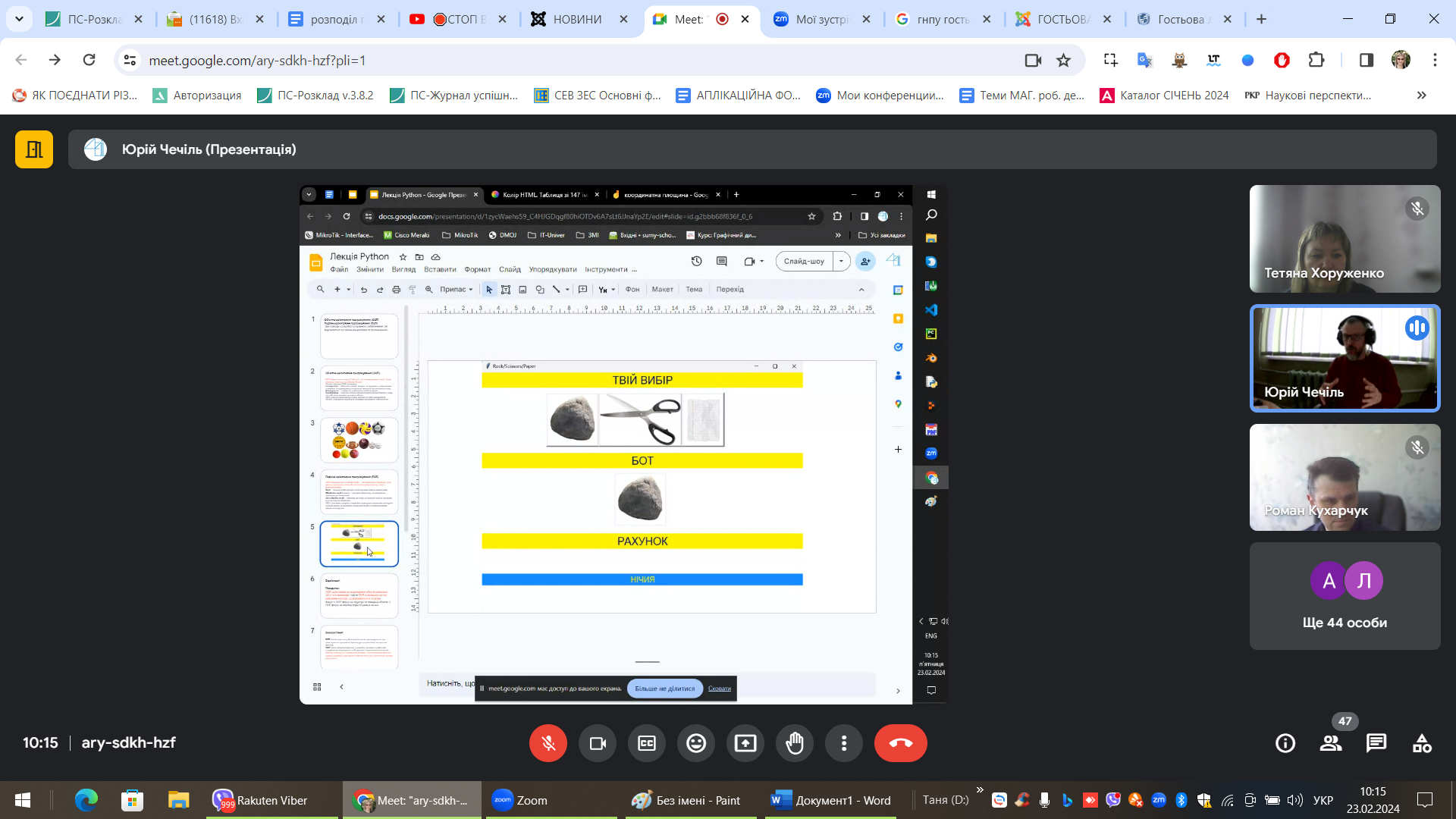Click the present screen icon
The image size is (1456, 819).
(745, 743)
